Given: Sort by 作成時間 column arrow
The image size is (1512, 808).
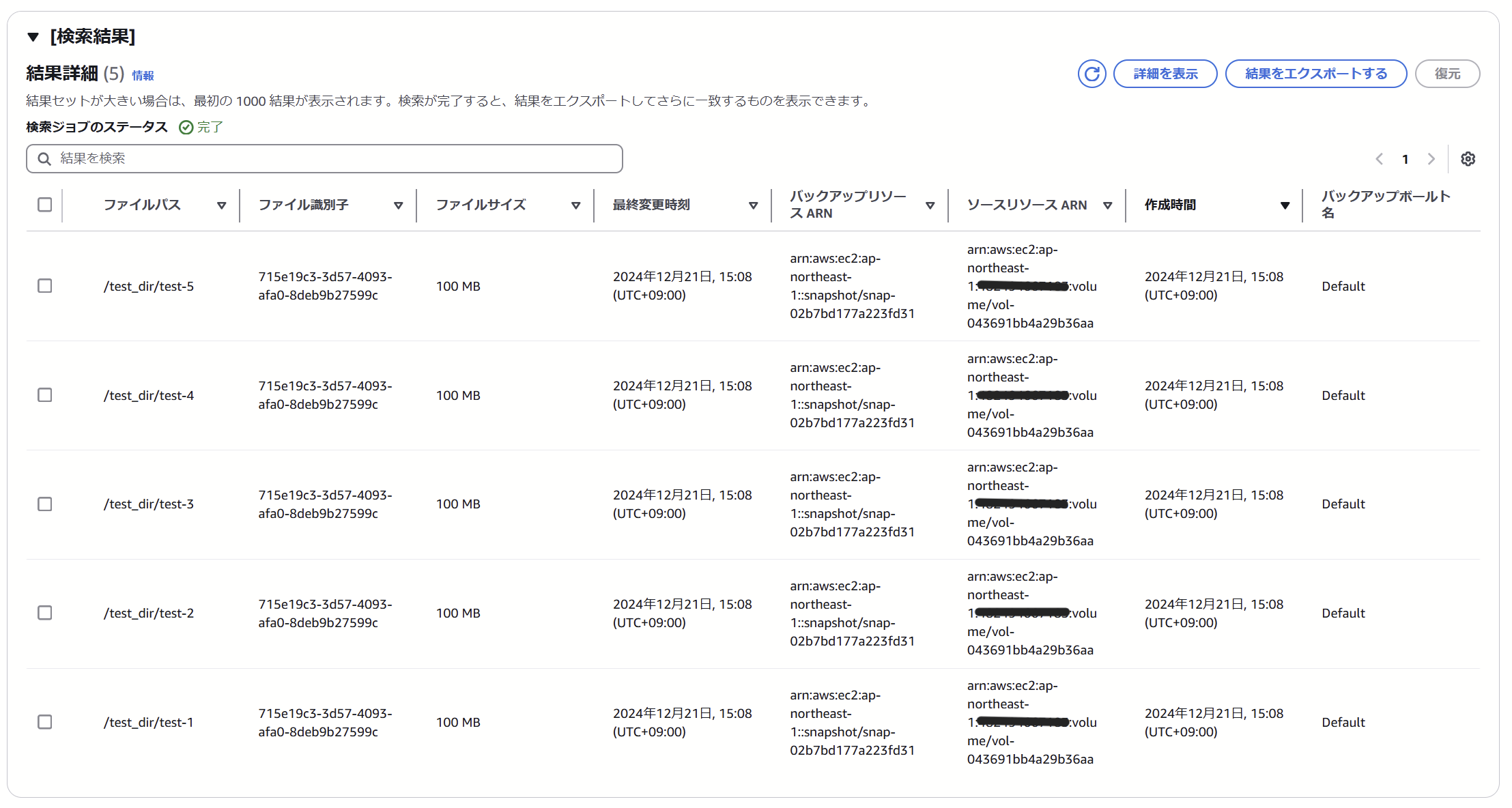Looking at the screenshot, I should click(x=1285, y=205).
